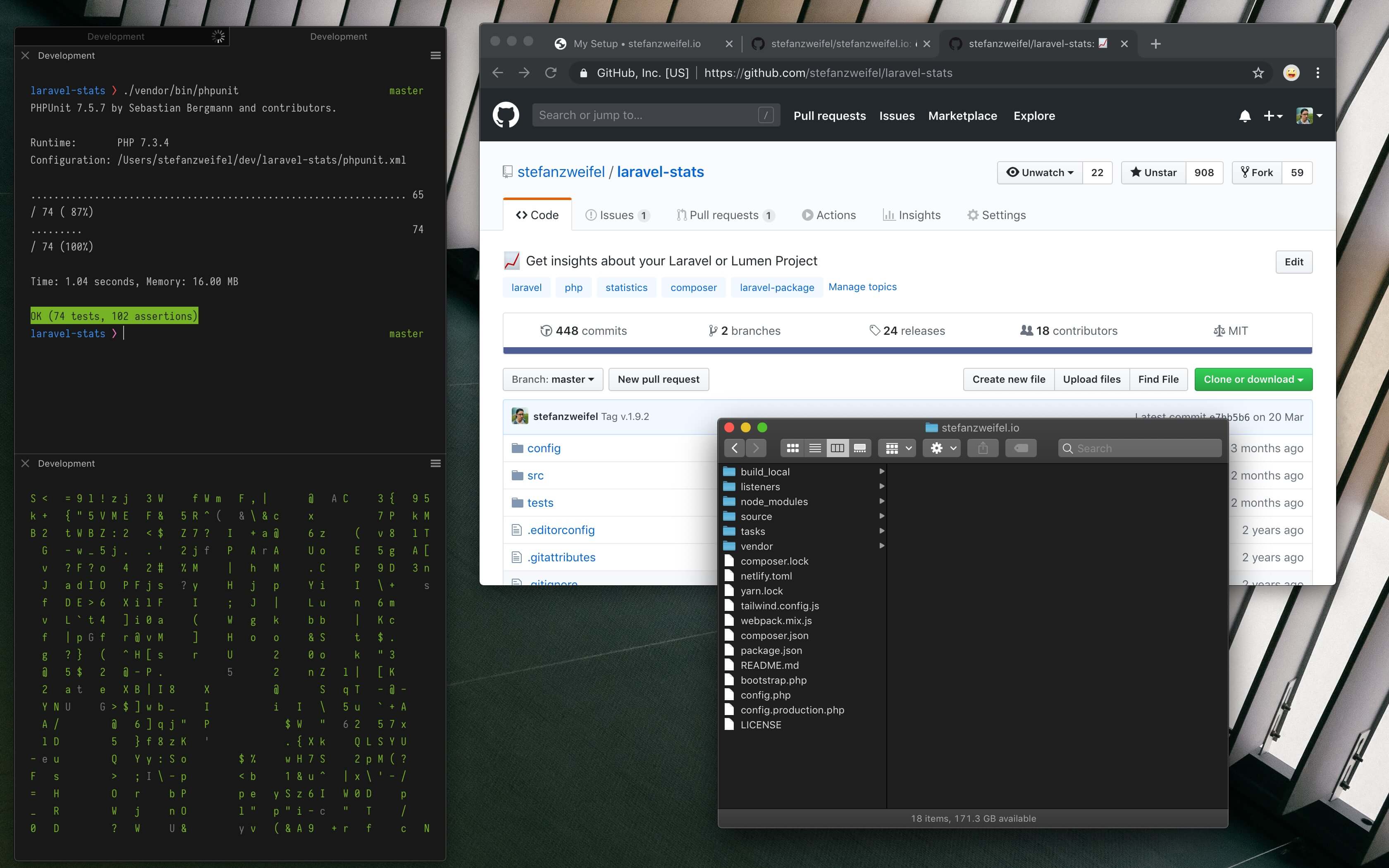
Task: Open the repository Pull requests tab
Action: [x=726, y=215]
